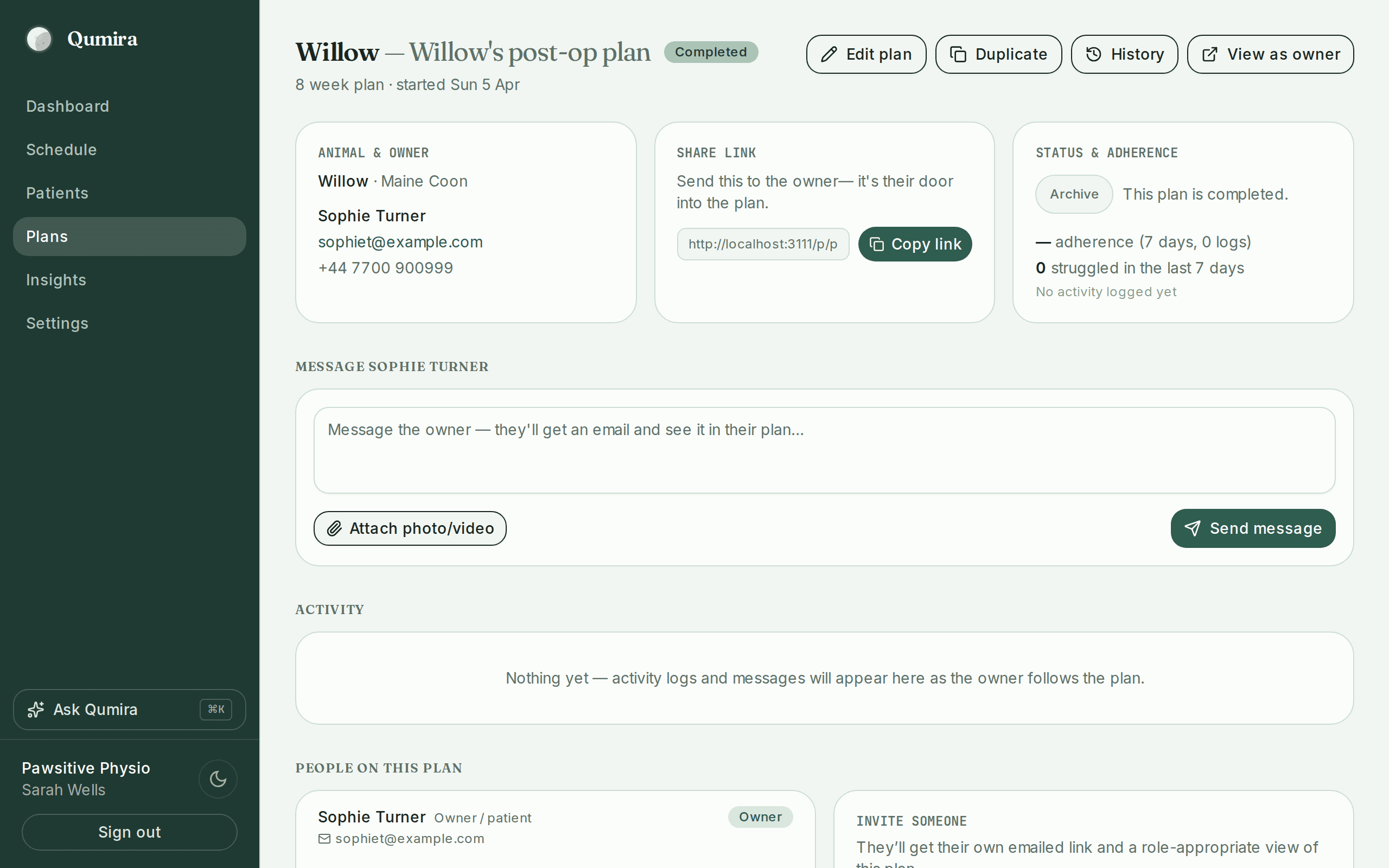Screen dimensions: 1389x868
Task: Click the INVITE SOMEONE heading
Action: [912, 821]
